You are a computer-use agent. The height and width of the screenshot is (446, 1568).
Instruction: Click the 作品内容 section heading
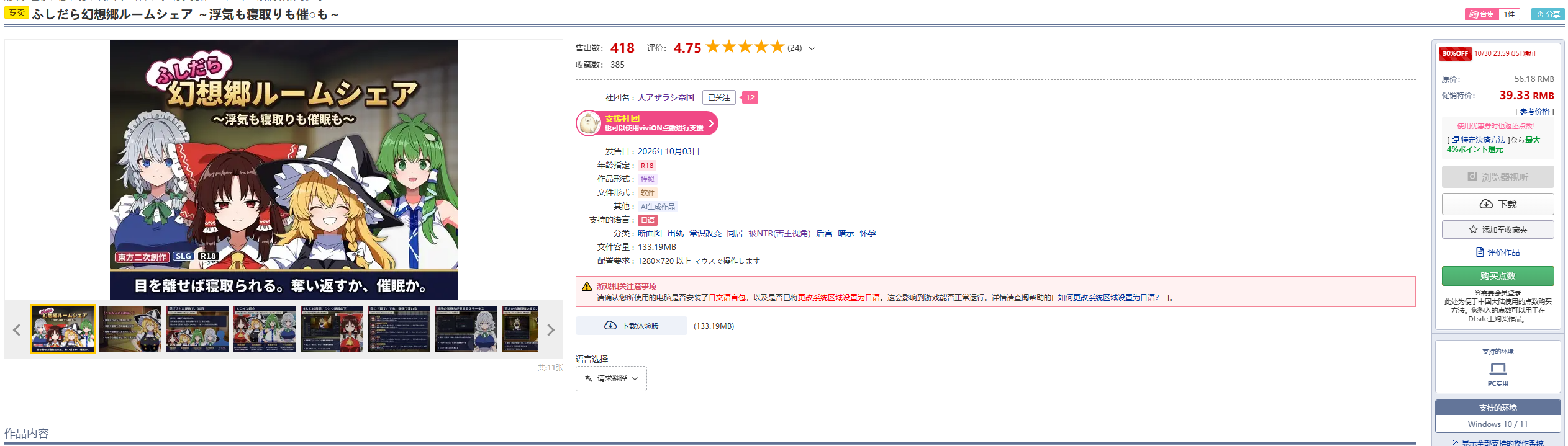(x=27, y=433)
